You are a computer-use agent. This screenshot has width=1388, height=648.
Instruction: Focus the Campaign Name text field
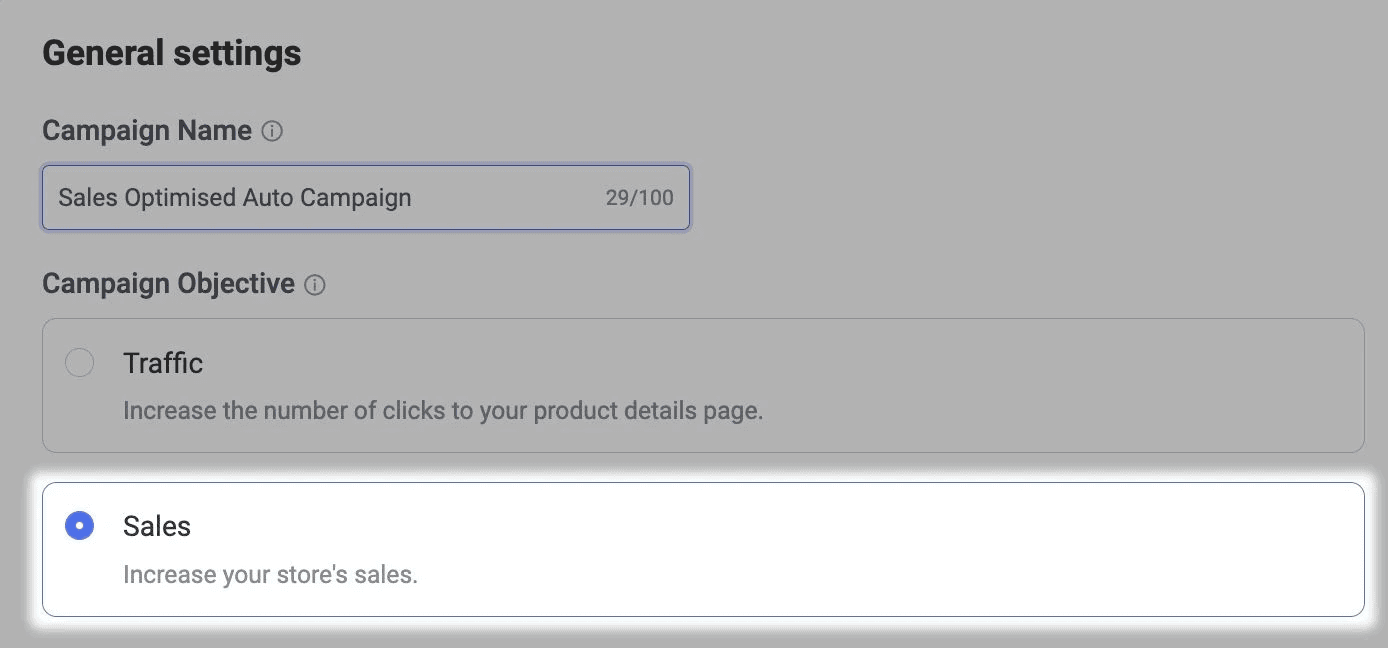tap(366, 197)
